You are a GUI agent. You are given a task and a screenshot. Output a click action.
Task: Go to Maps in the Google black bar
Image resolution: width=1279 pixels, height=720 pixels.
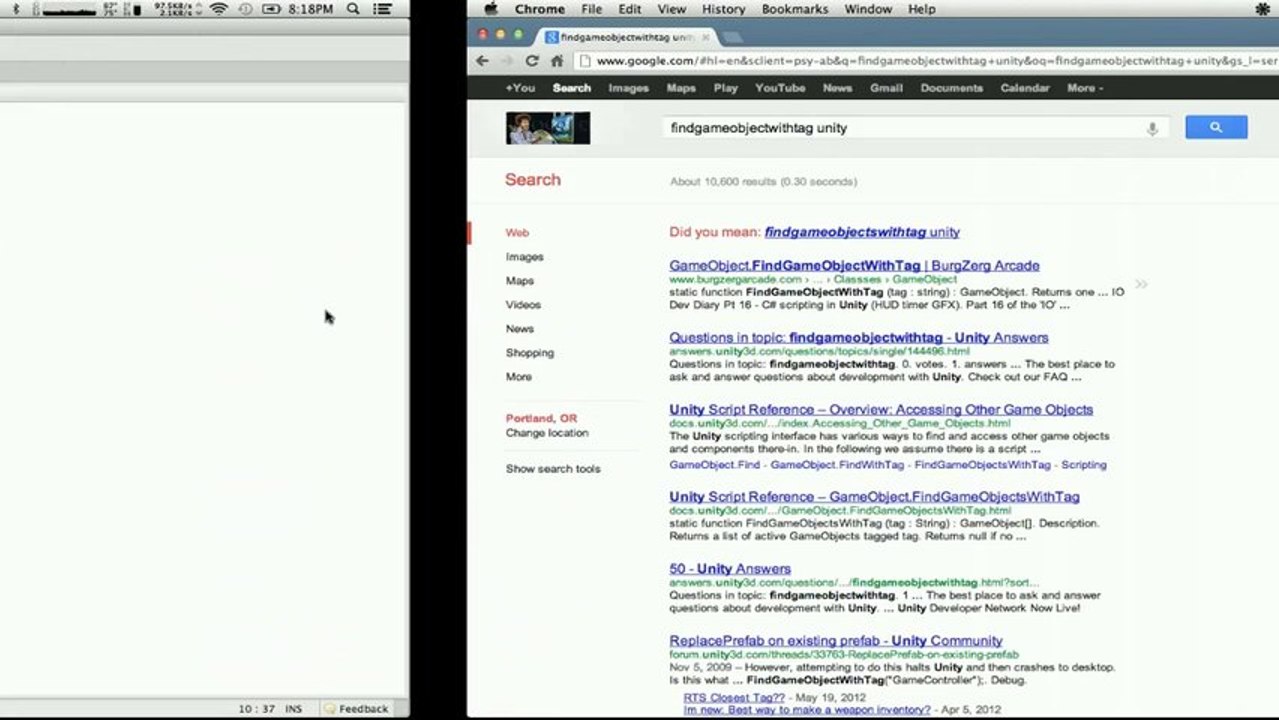click(x=681, y=88)
